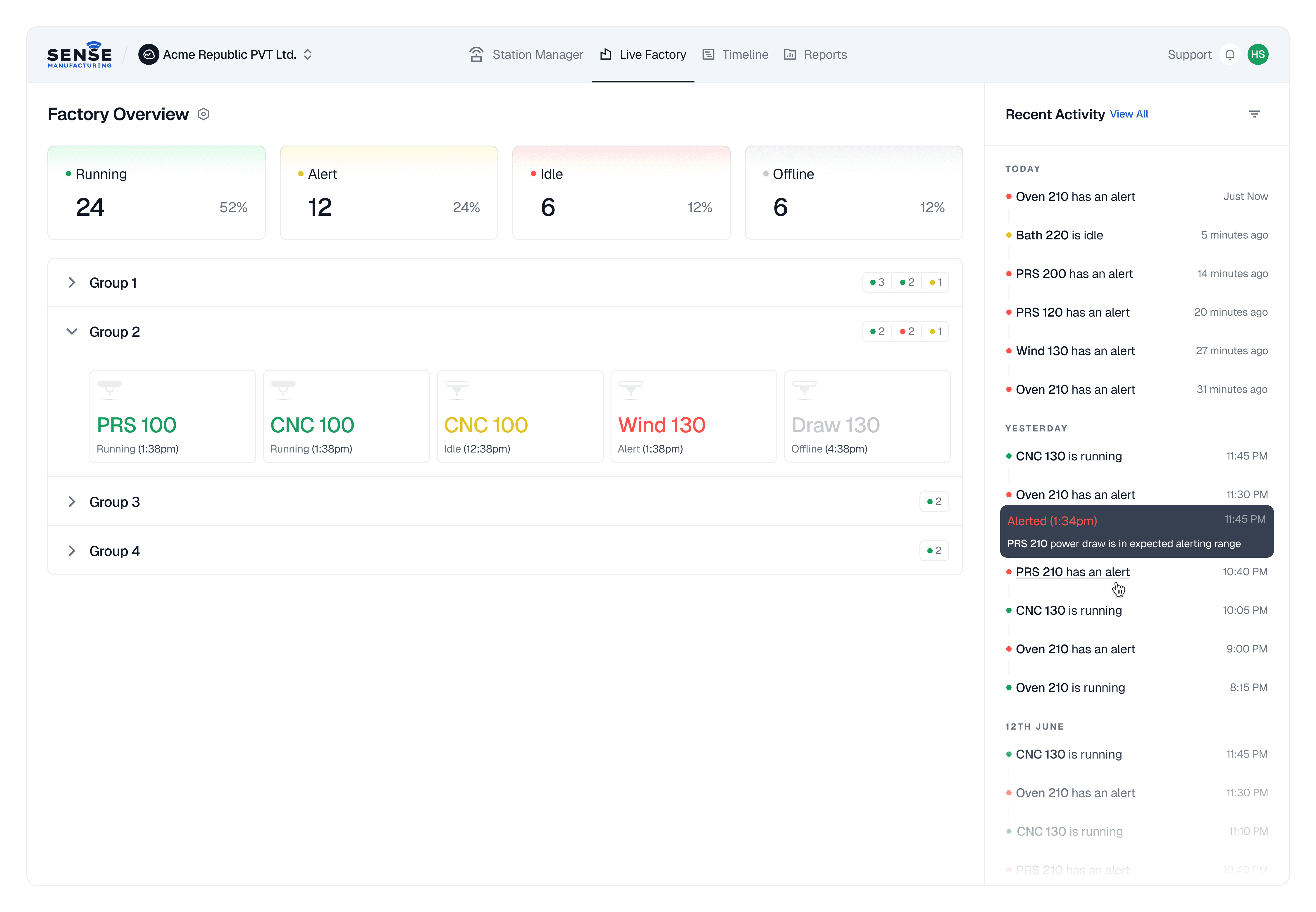Open the Support link

1189,55
